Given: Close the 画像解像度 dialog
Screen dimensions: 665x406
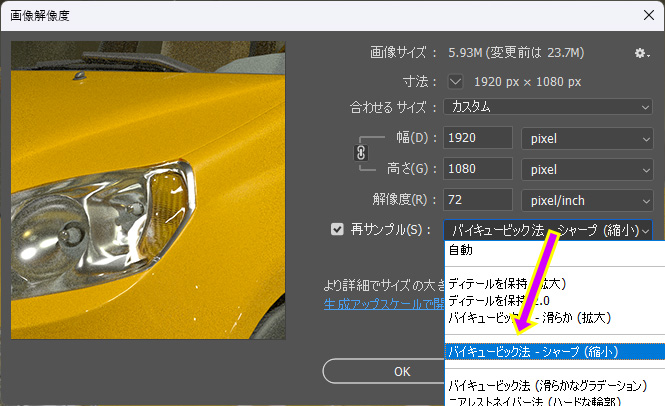Looking at the screenshot, I should 642,16.
